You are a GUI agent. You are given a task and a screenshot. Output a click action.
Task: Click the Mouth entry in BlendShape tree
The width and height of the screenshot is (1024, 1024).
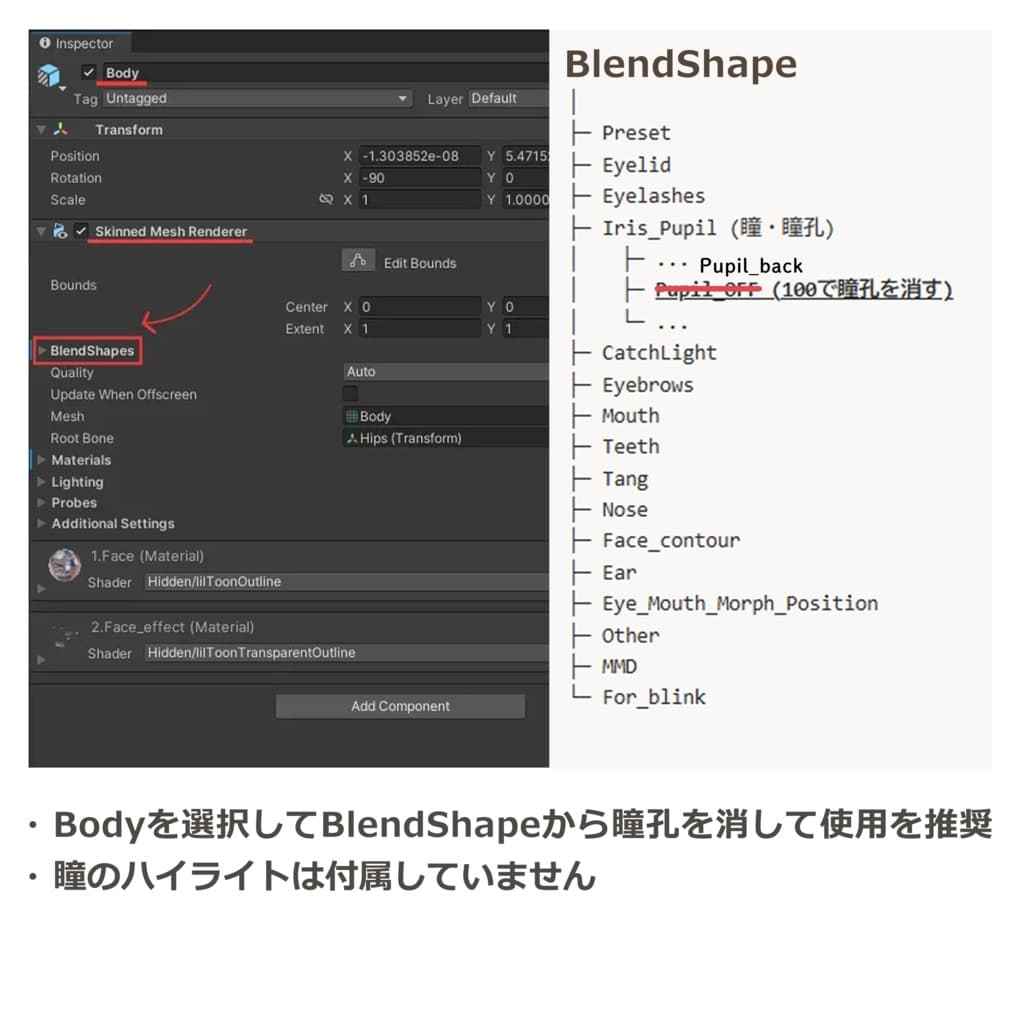(630, 416)
